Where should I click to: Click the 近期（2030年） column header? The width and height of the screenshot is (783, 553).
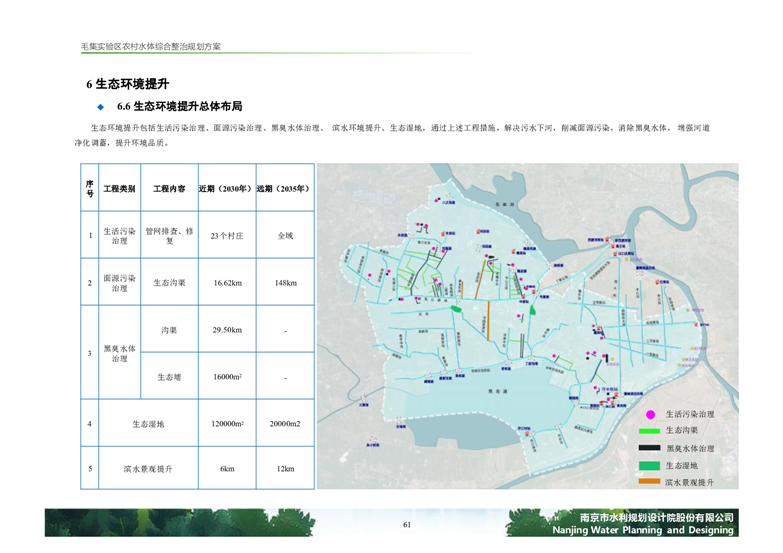click(227, 188)
